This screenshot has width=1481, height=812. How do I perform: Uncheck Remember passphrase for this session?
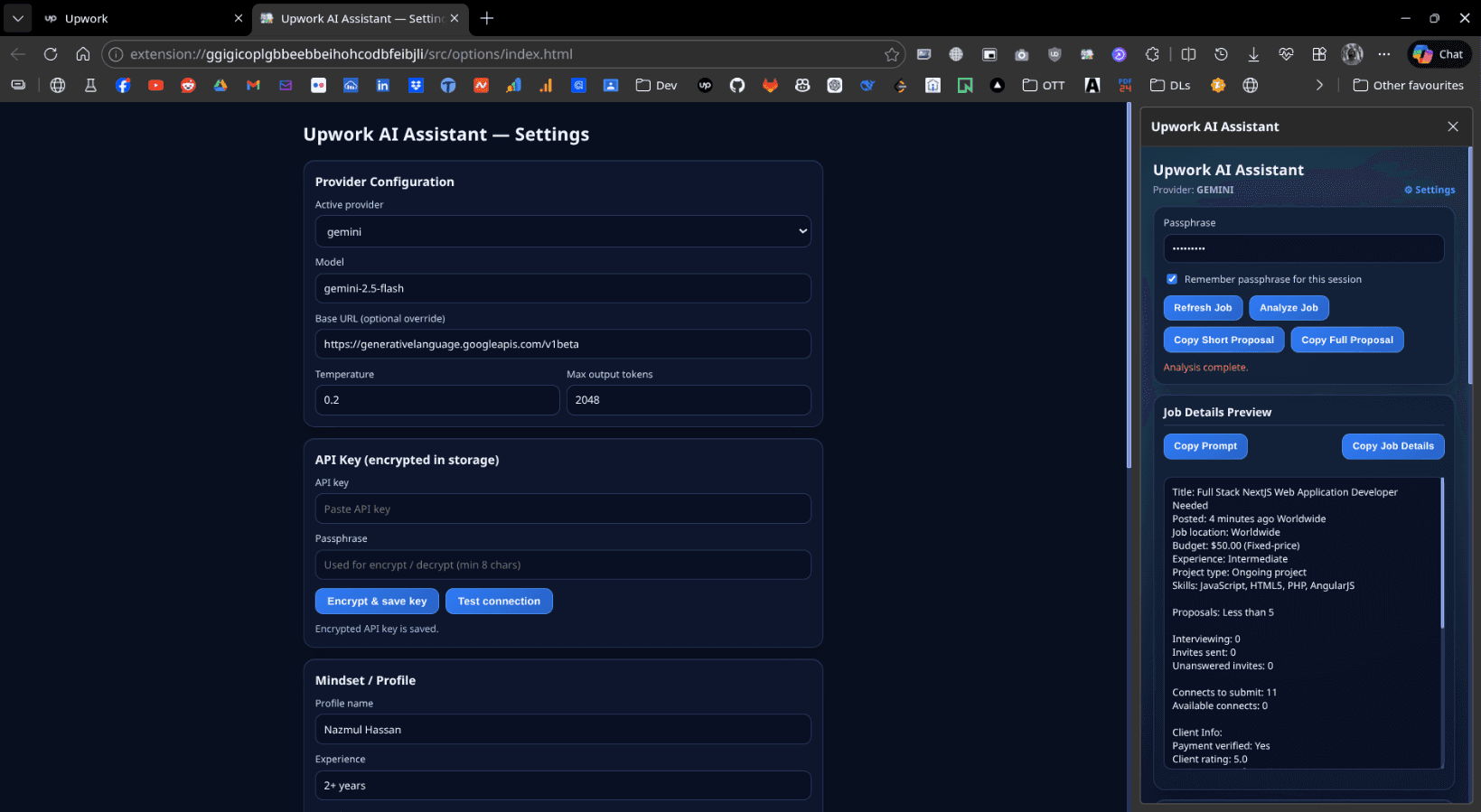click(x=1172, y=279)
